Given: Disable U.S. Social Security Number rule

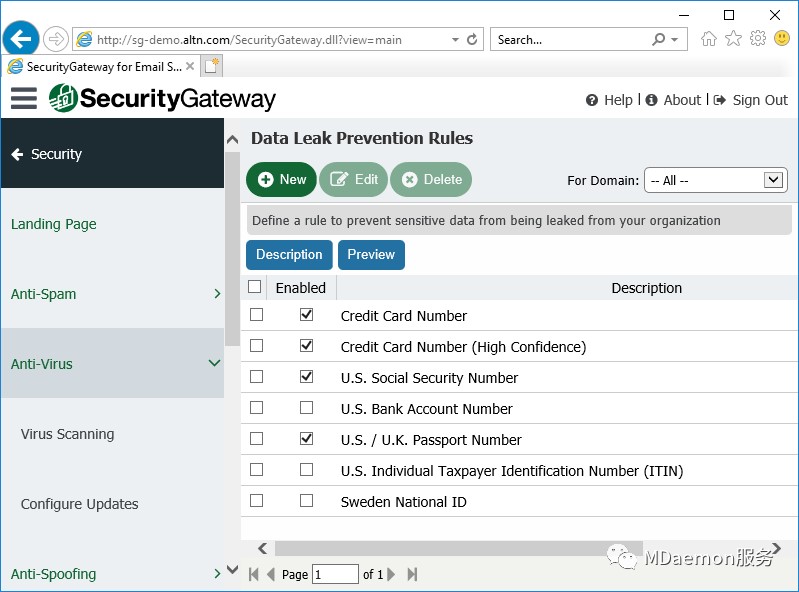Looking at the screenshot, I should point(306,377).
